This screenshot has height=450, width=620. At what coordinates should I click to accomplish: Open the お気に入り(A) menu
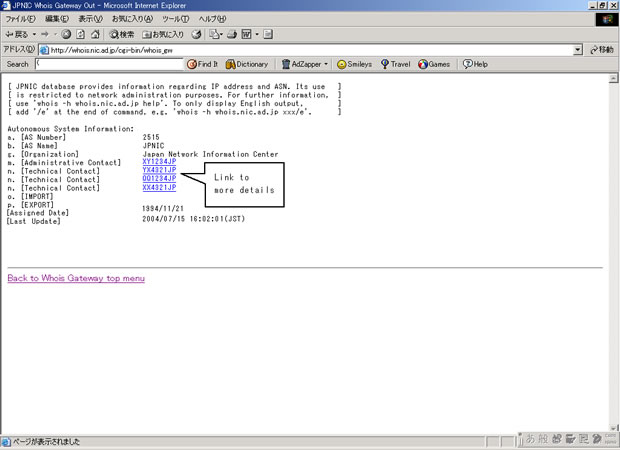pyautogui.click(x=132, y=19)
